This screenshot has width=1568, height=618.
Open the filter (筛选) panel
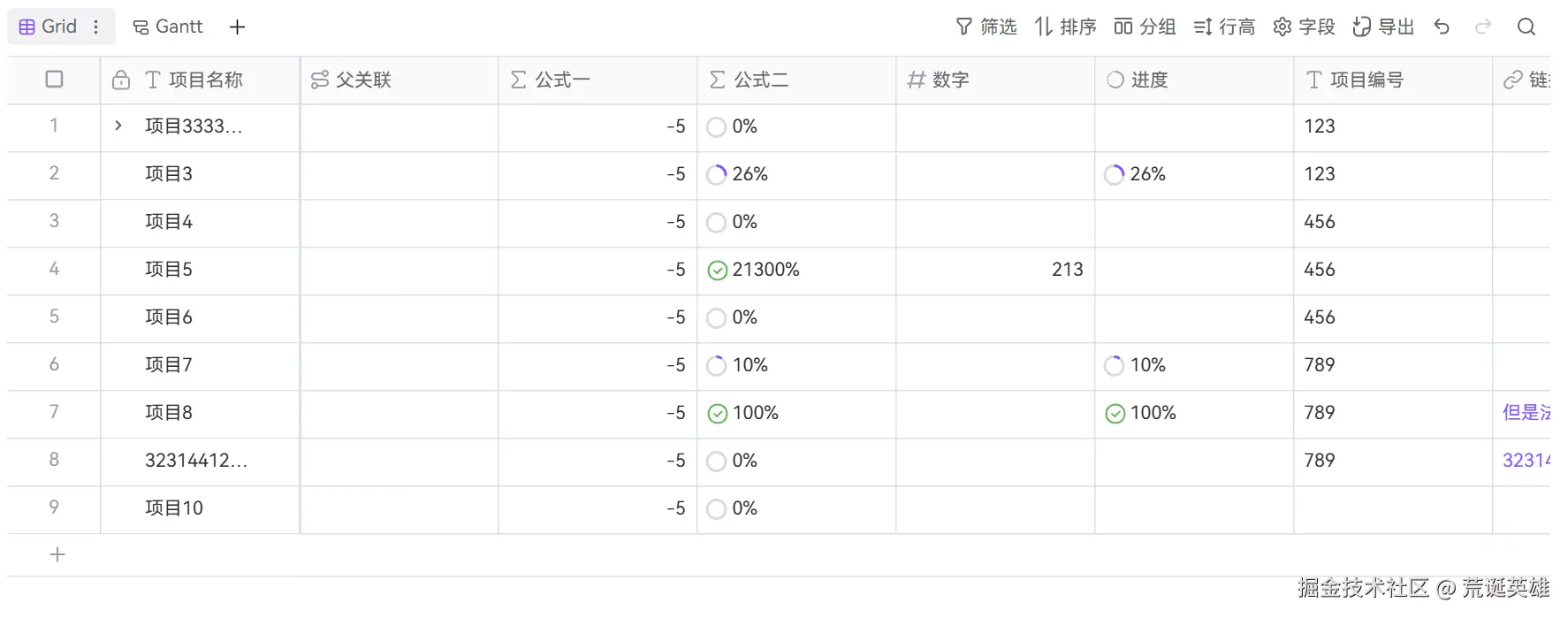point(986,27)
